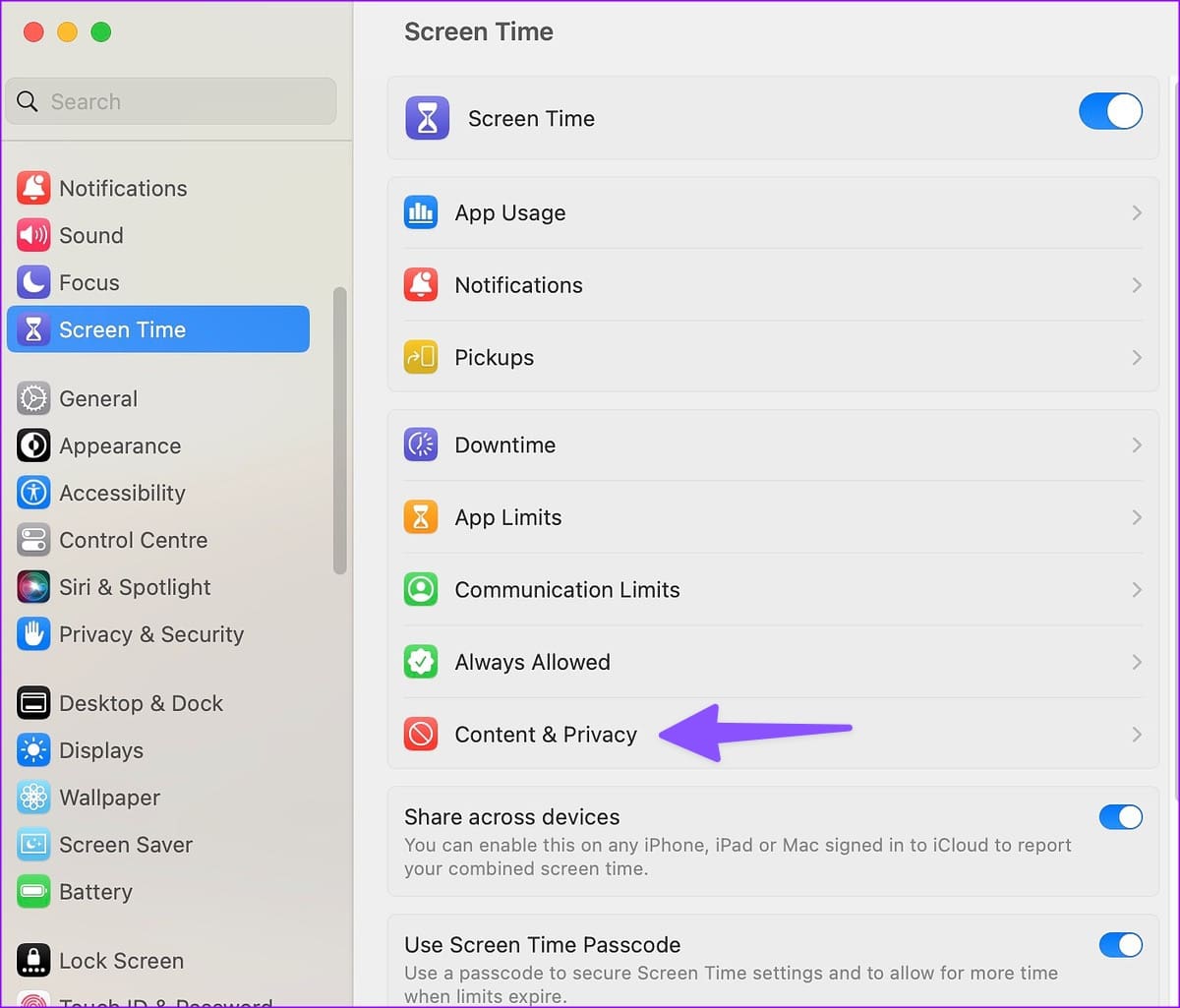Open Content & Privacy settings label
The width and height of the screenshot is (1180, 1008).
click(x=546, y=735)
